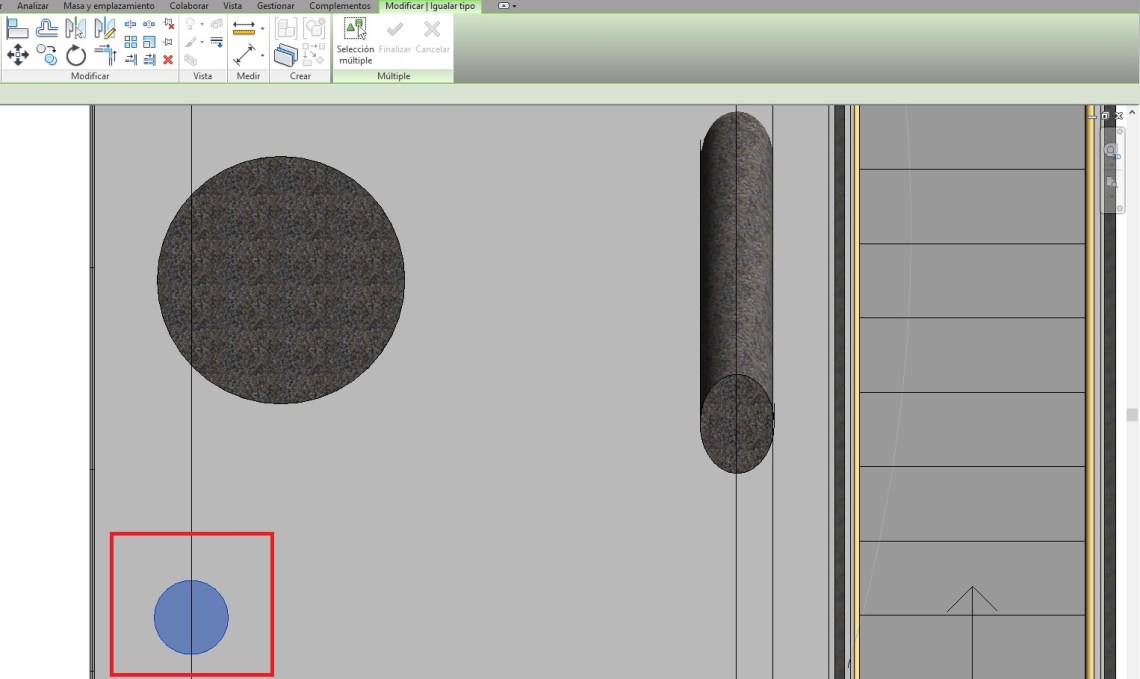Expand the ribbon display options dropdown
The image size is (1140, 679).
pyautogui.click(x=506, y=6)
